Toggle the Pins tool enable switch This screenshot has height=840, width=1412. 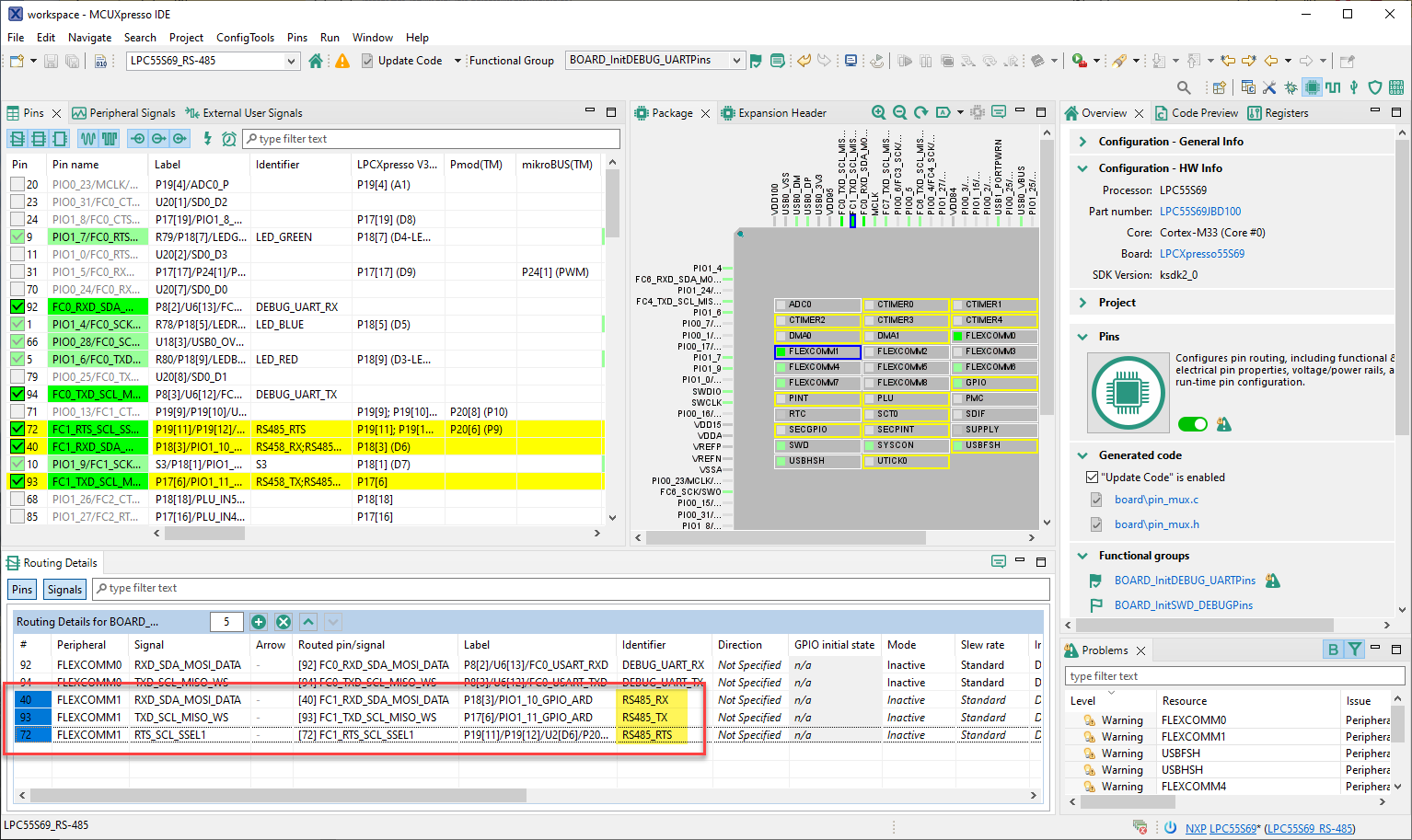coord(1192,424)
